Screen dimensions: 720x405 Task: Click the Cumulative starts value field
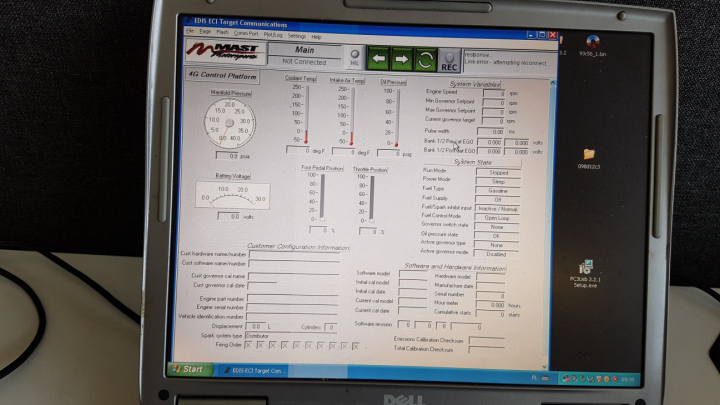[x=490, y=314]
